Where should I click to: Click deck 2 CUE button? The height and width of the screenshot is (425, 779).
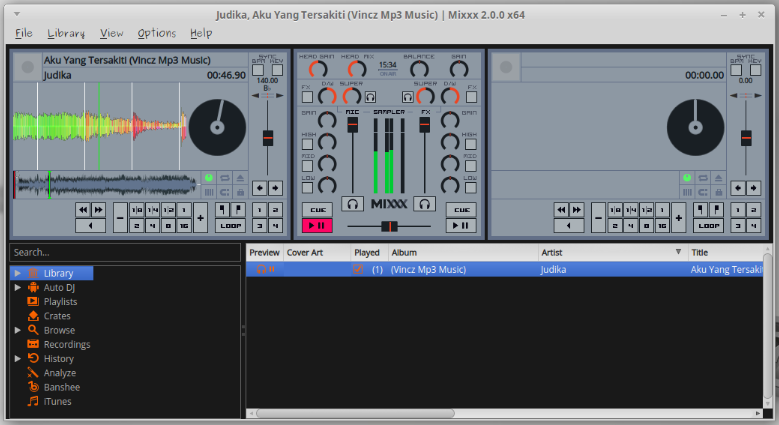tap(461, 210)
